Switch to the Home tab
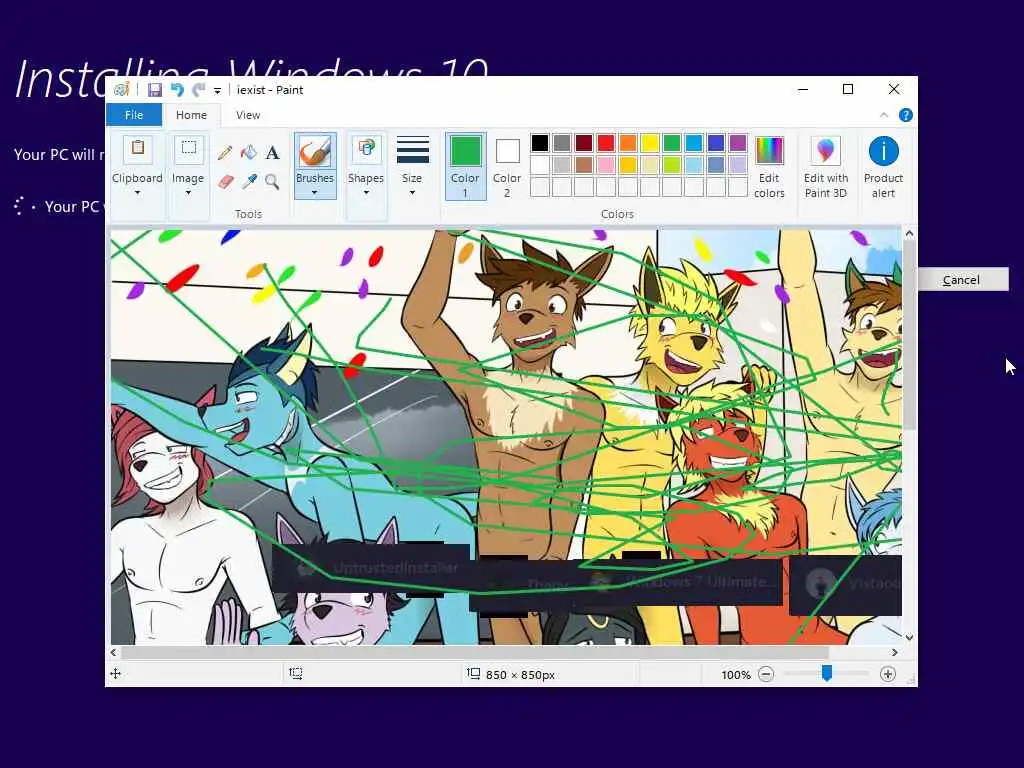 191,115
